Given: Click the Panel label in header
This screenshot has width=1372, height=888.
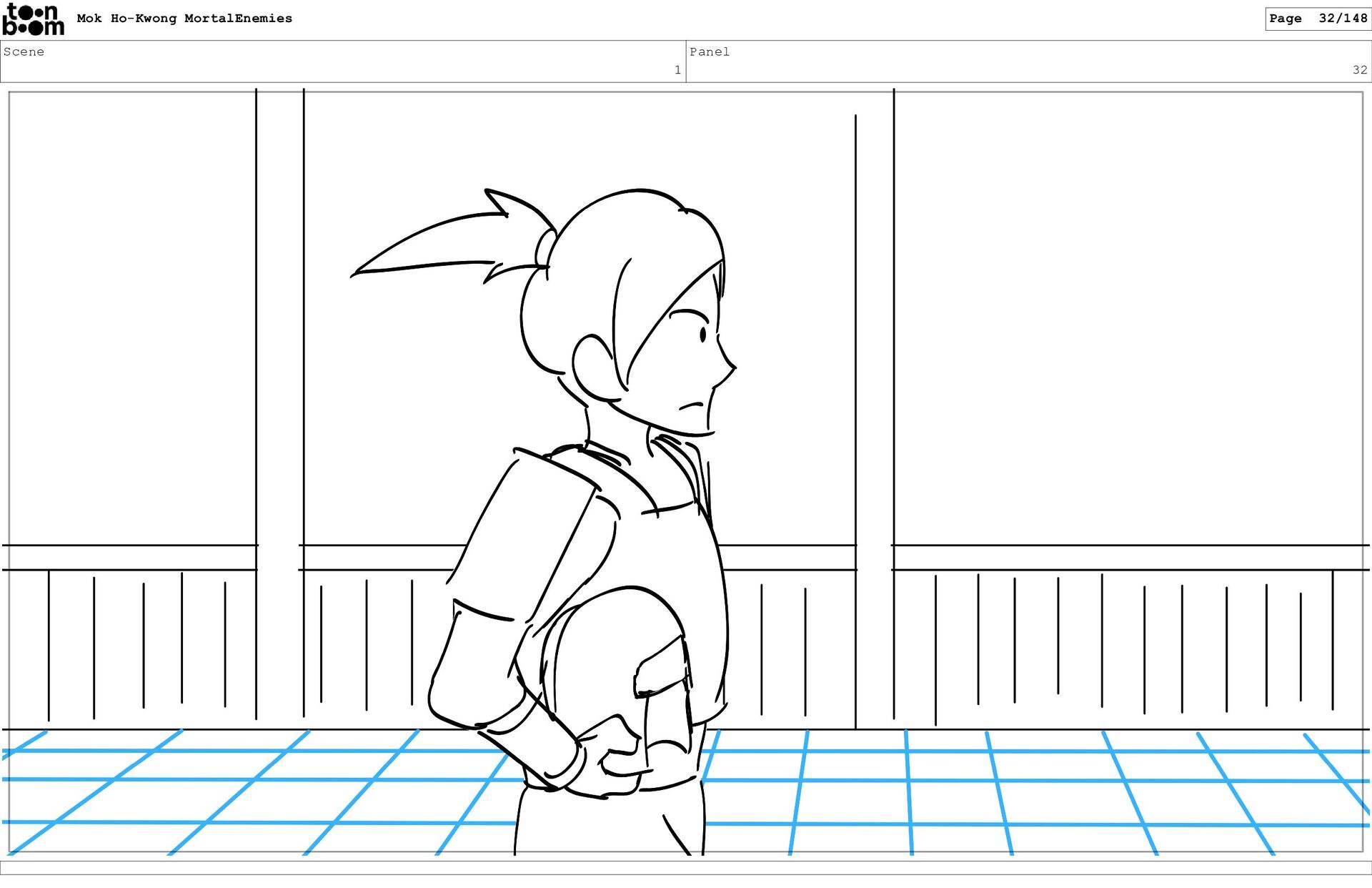Looking at the screenshot, I should tap(709, 51).
